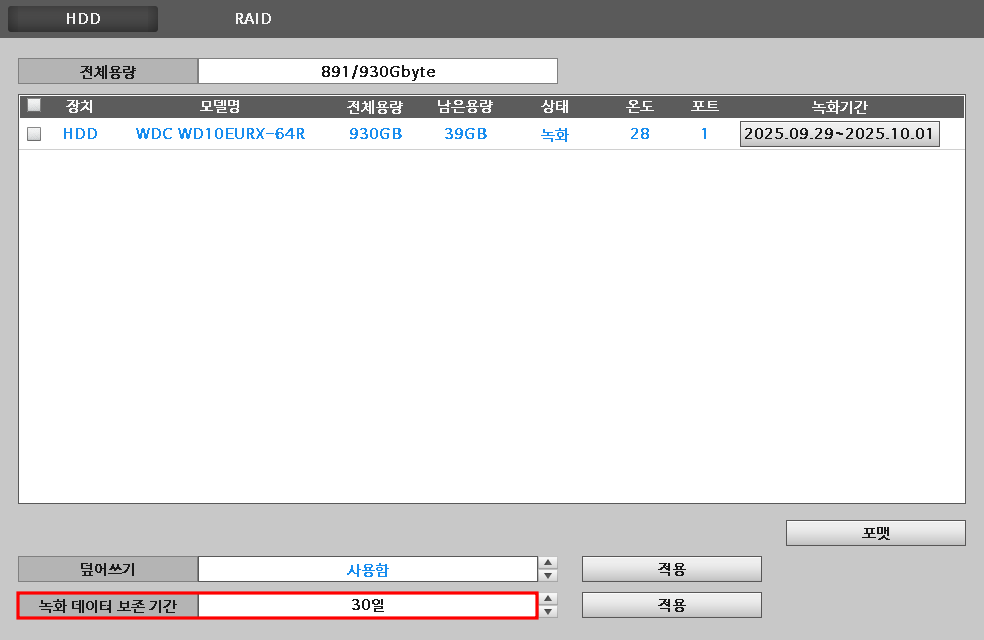Click the 장치 column header
The height and width of the screenshot is (640, 984).
click(79, 106)
